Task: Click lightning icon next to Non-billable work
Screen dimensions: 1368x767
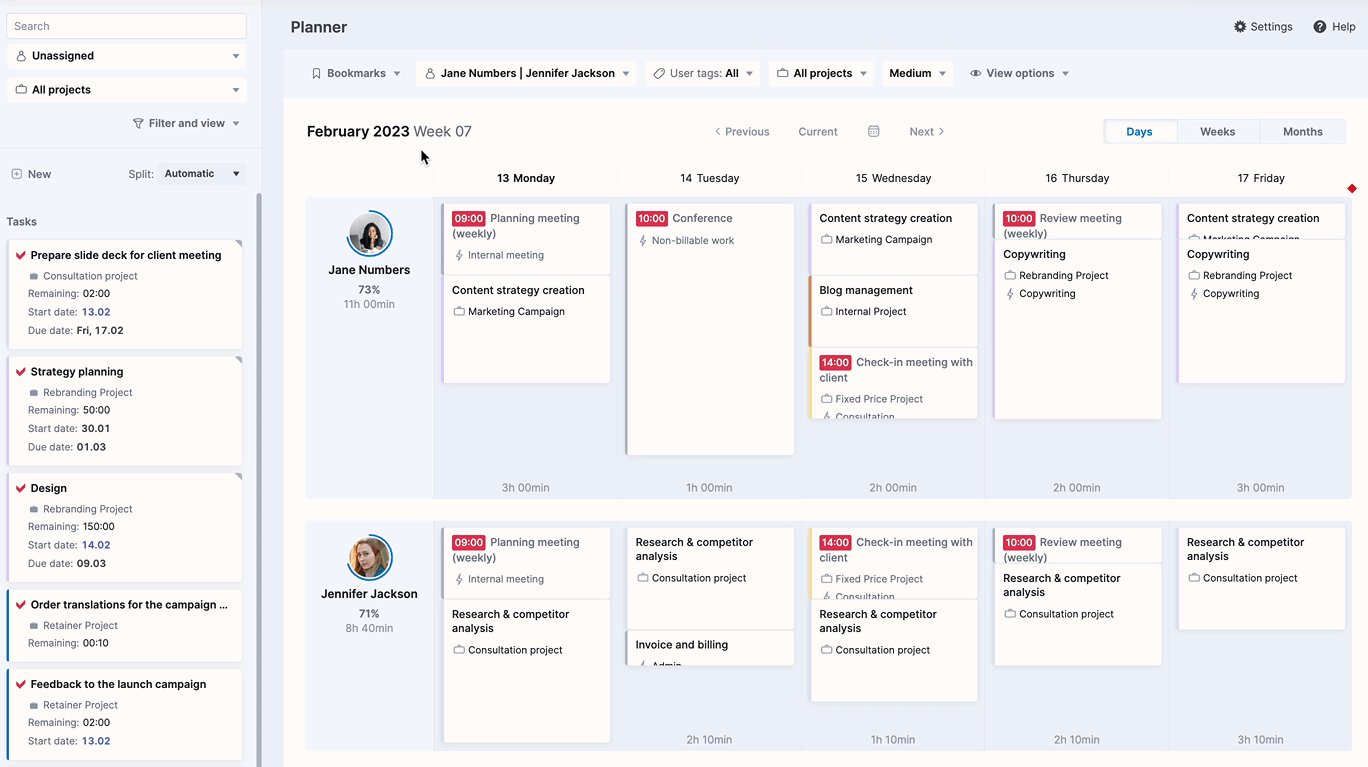Action: click(643, 240)
